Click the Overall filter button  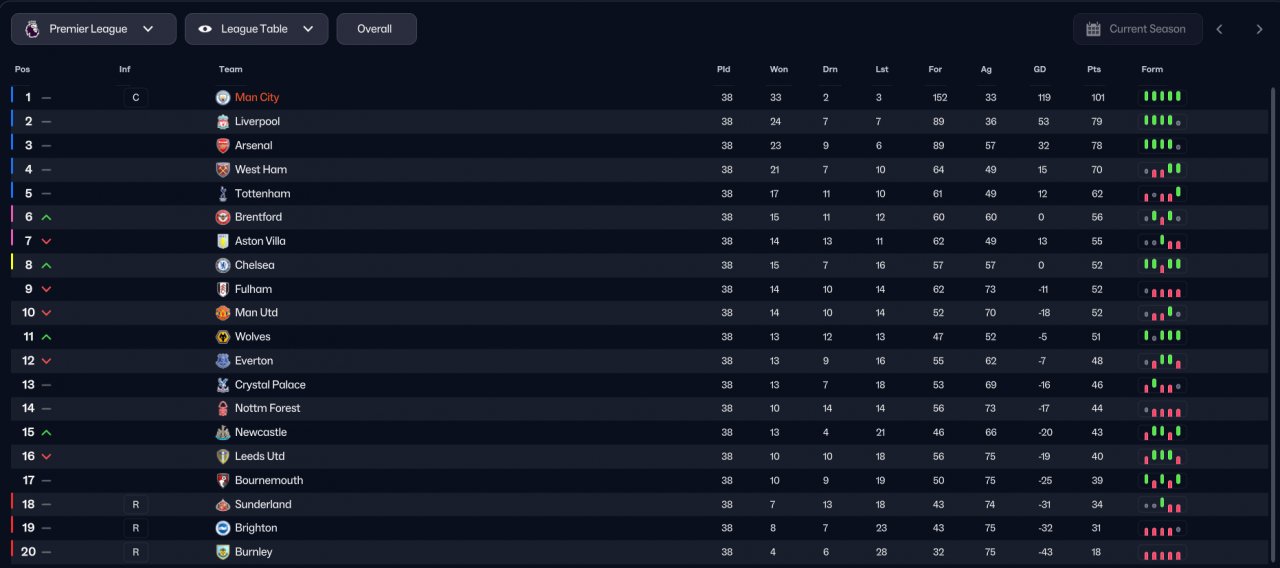pos(376,29)
